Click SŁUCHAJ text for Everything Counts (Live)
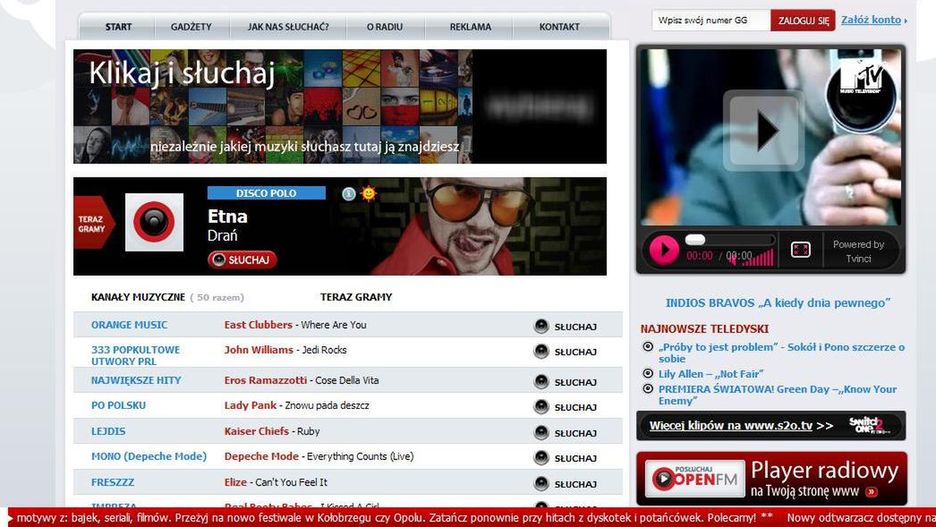Image resolution: width=936 pixels, height=527 pixels. [575, 458]
